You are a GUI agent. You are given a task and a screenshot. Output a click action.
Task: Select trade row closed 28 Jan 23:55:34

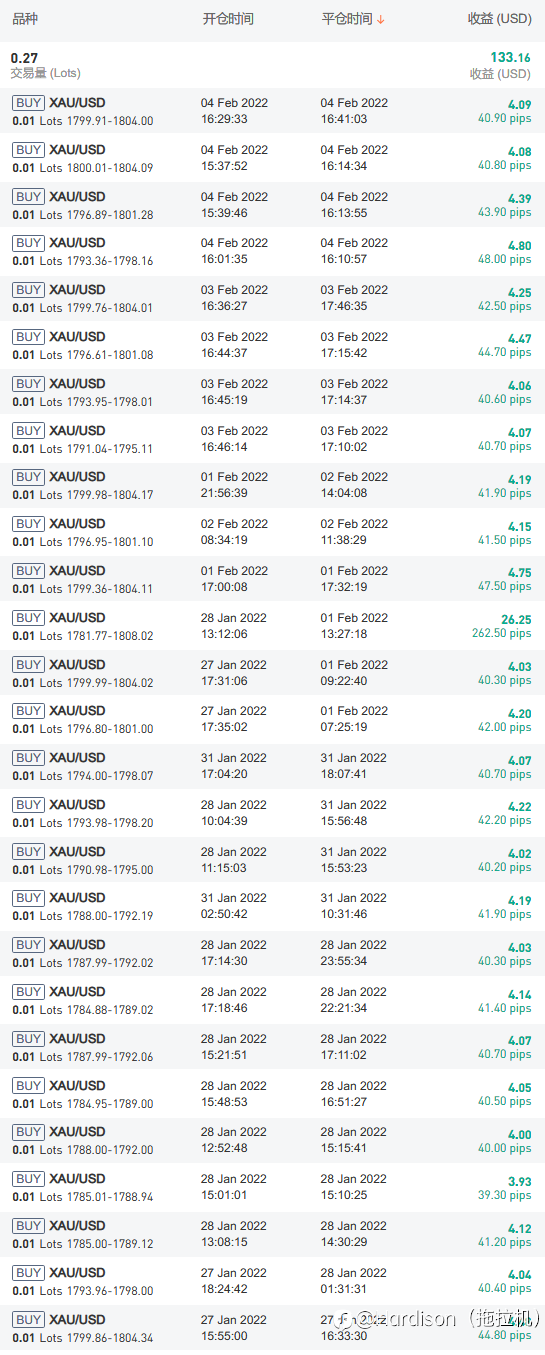272,953
